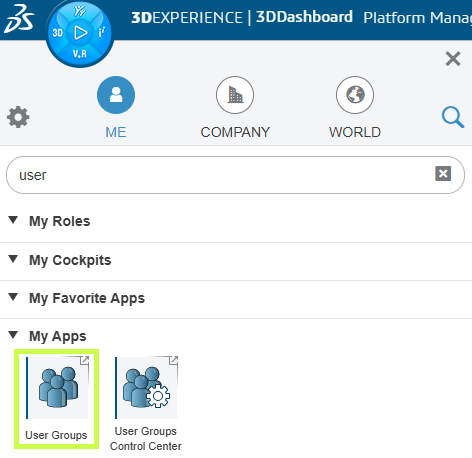Close the compass apps panel
472x458 pixels.
[453, 59]
